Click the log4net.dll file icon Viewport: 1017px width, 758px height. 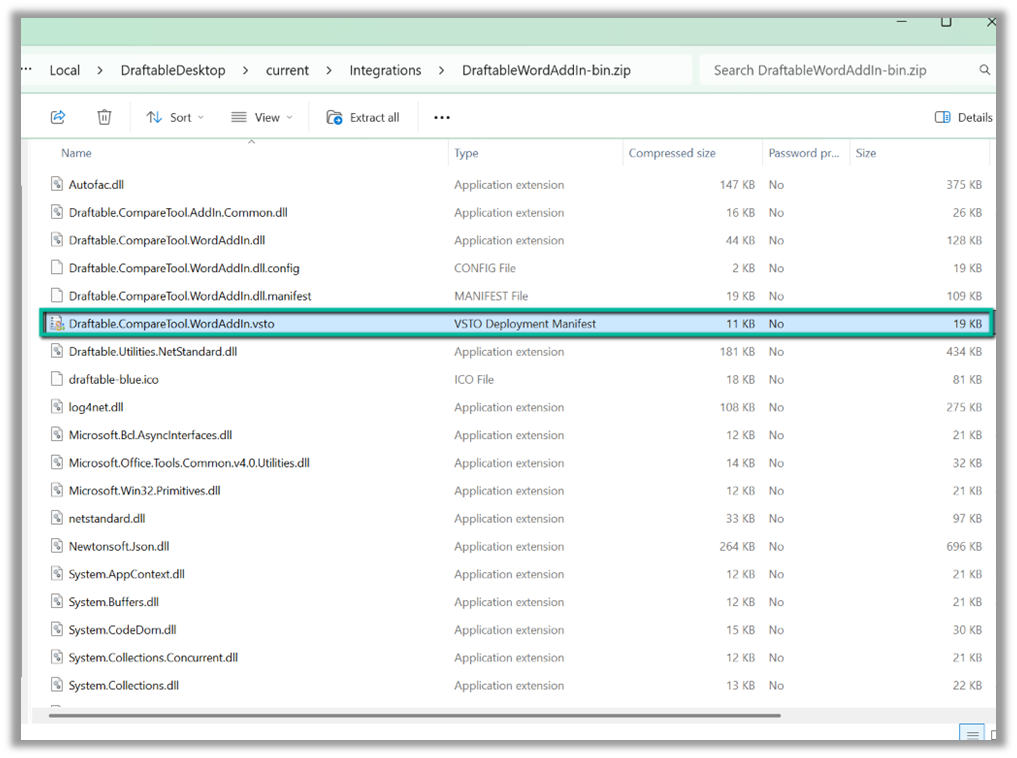tap(57, 407)
